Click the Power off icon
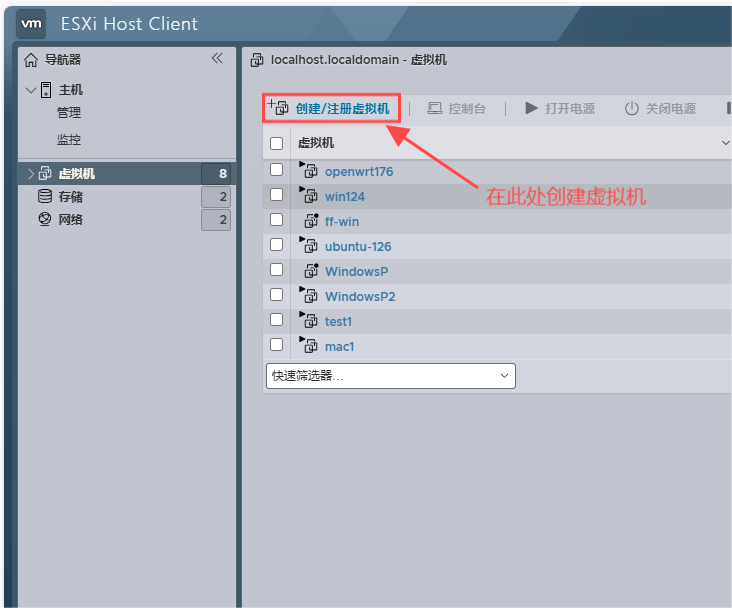 [631, 108]
